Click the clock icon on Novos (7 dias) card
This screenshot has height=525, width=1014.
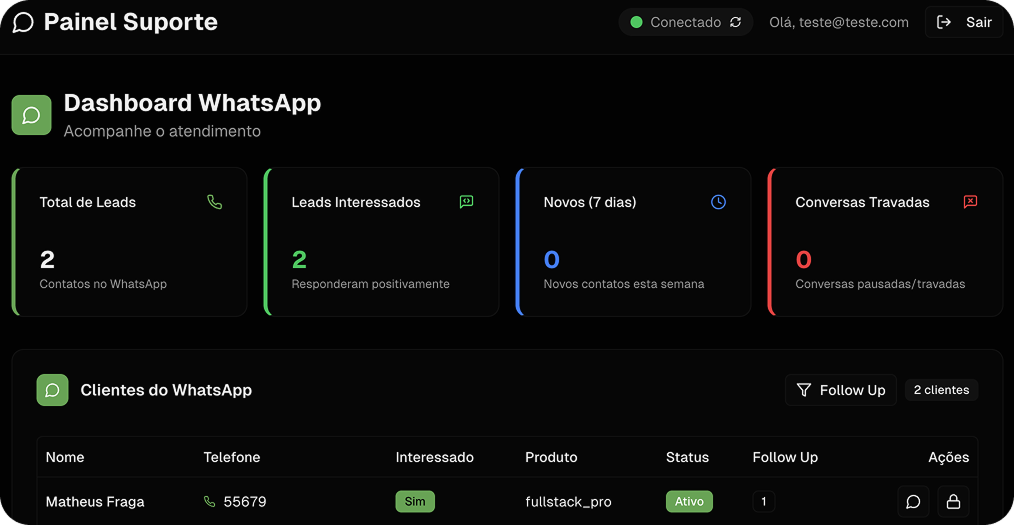[x=718, y=202]
